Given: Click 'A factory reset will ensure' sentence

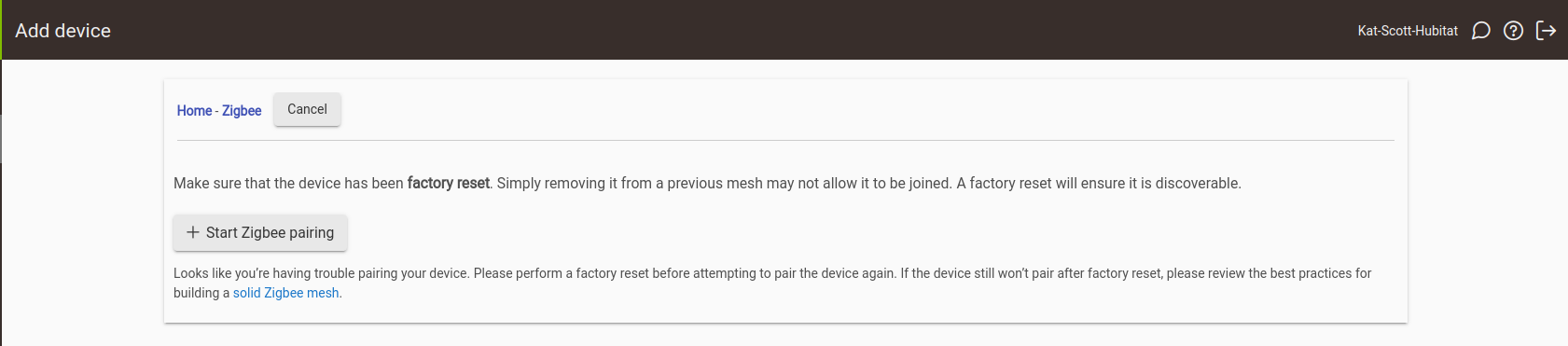Looking at the screenshot, I should pos(1099,183).
